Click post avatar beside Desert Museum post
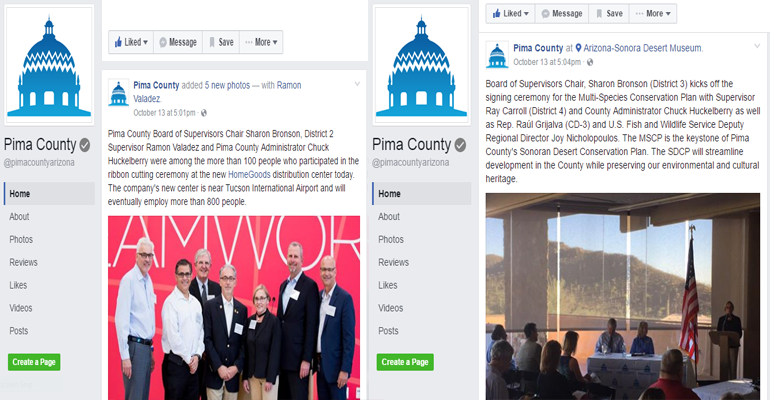The image size is (770, 400). pos(497,55)
